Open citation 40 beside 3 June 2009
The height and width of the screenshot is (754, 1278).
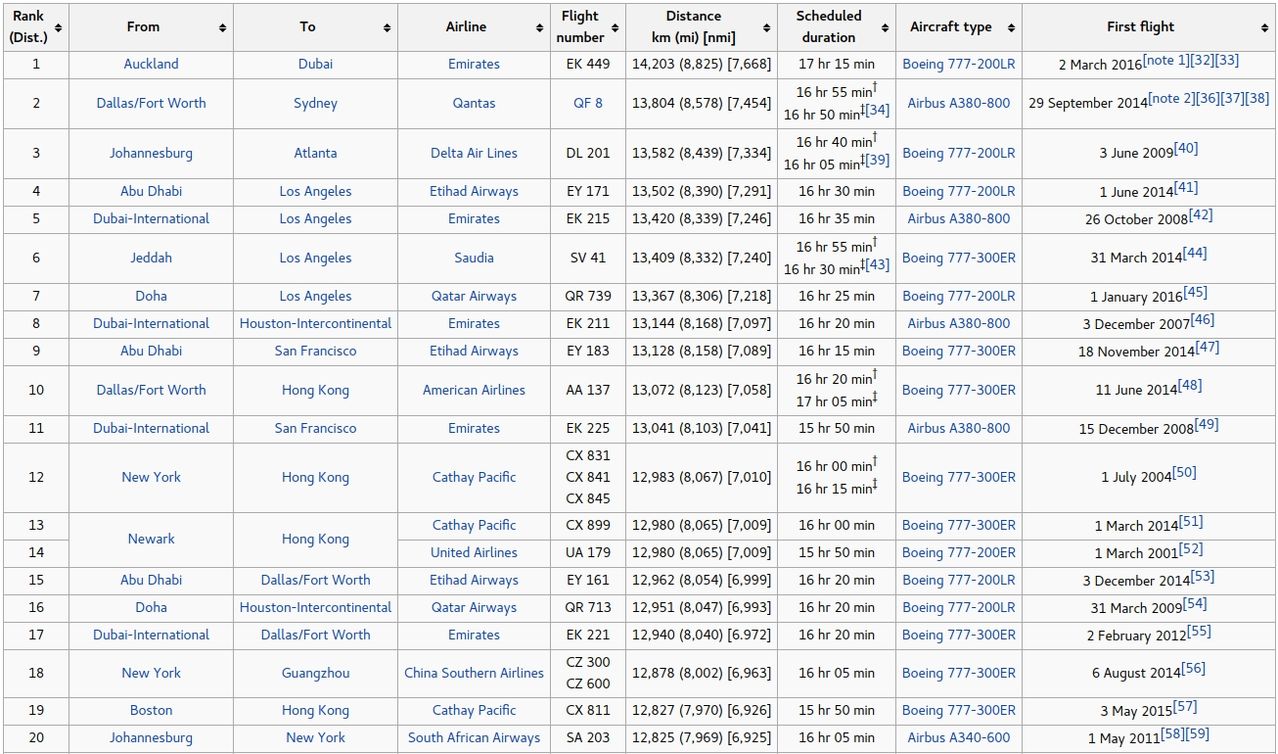click(x=1186, y=149)
